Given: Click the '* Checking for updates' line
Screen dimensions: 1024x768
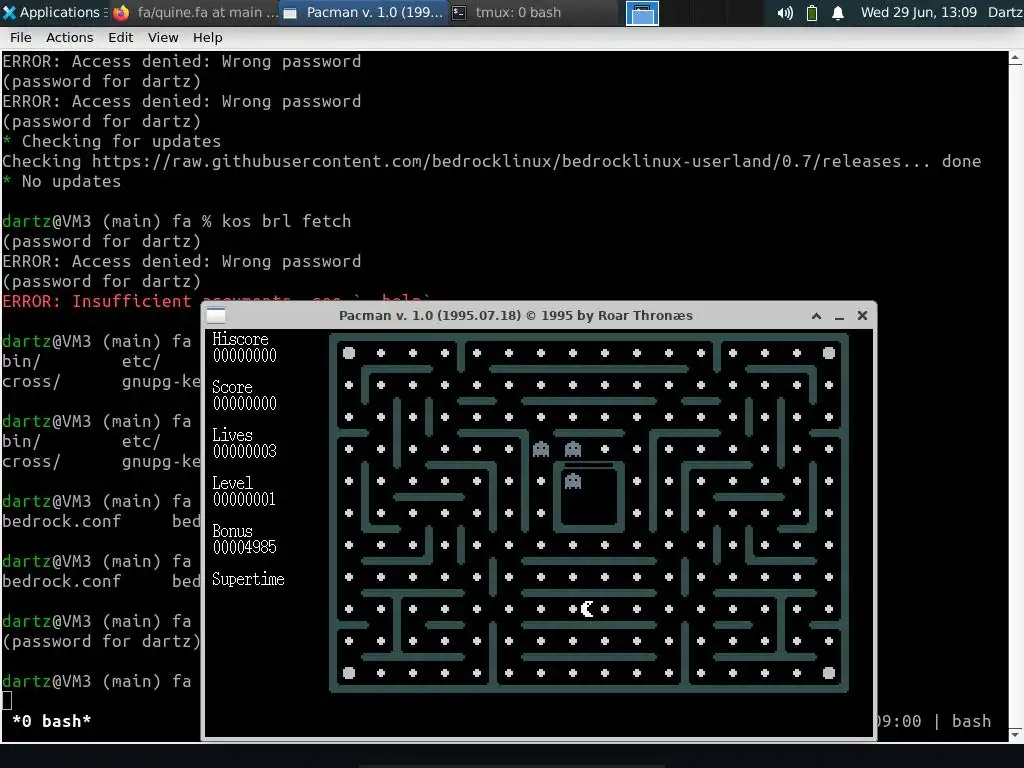Looking at the screenshot, I should [112, 142].
